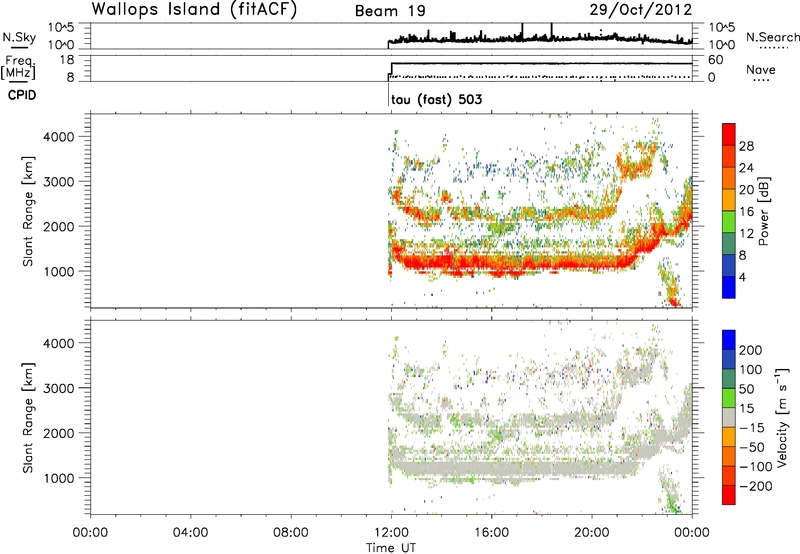Click the Velocity colorbar '15' label
Image resolution: width=800 pixels, height=554 pixels.
pyautogui.click(x=747, y=408)
